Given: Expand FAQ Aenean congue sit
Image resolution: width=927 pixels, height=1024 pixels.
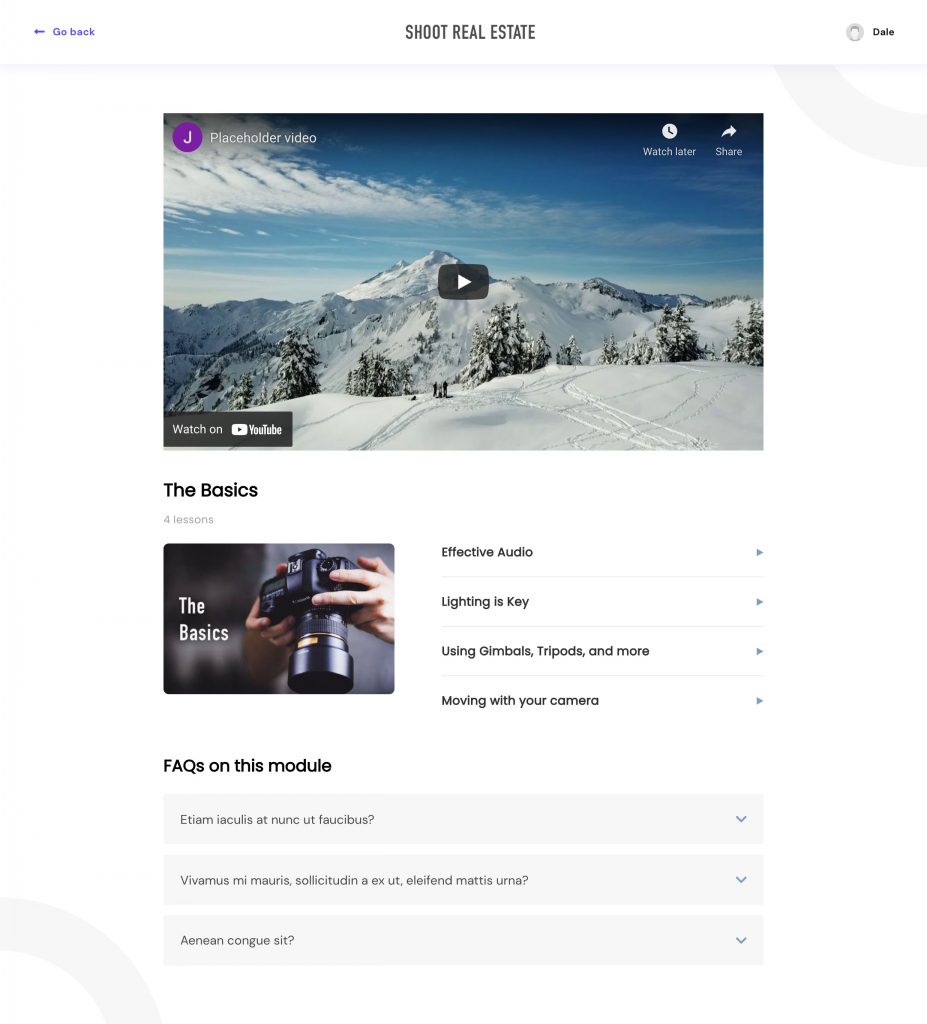Looking at the screenshot, I should 463,940.
